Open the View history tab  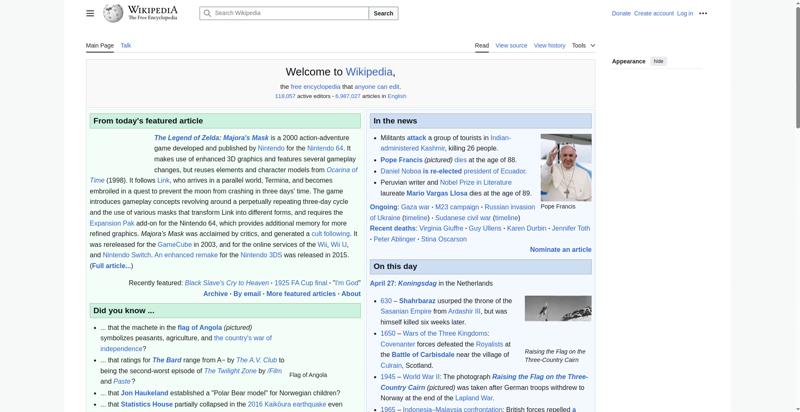pyautogui.click(x=549, y=45)
